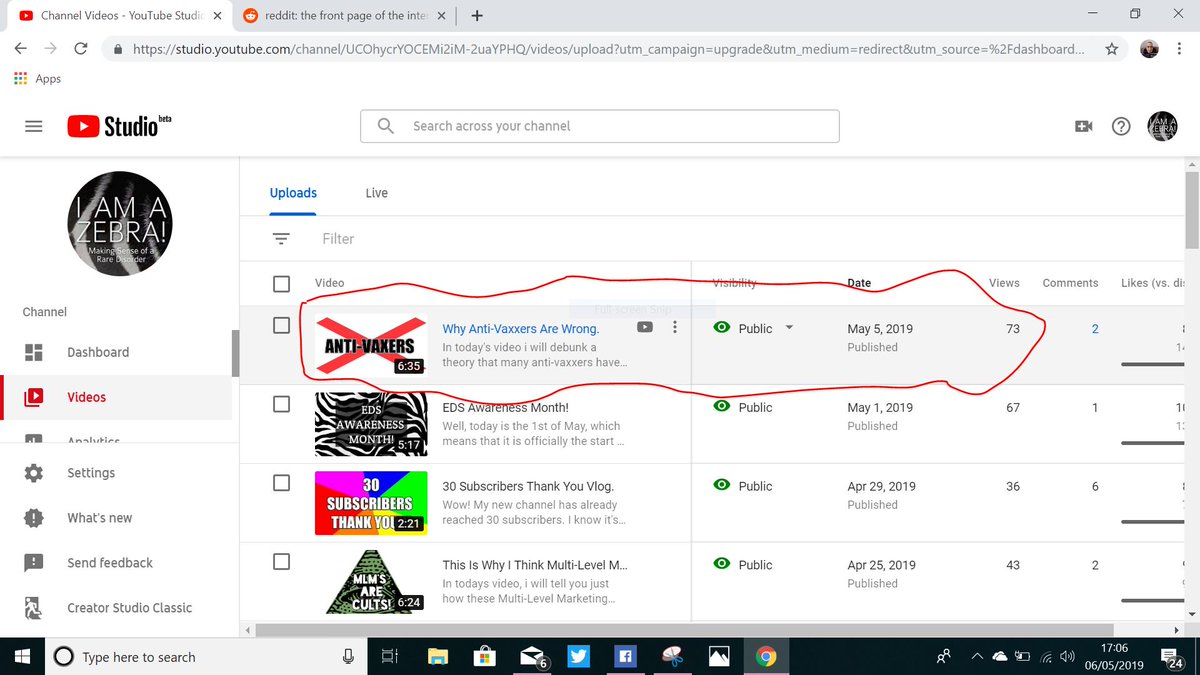This screenshot has width=1200, height=675.
Task: Open the filter lines icon
Action: coord(282,239)
